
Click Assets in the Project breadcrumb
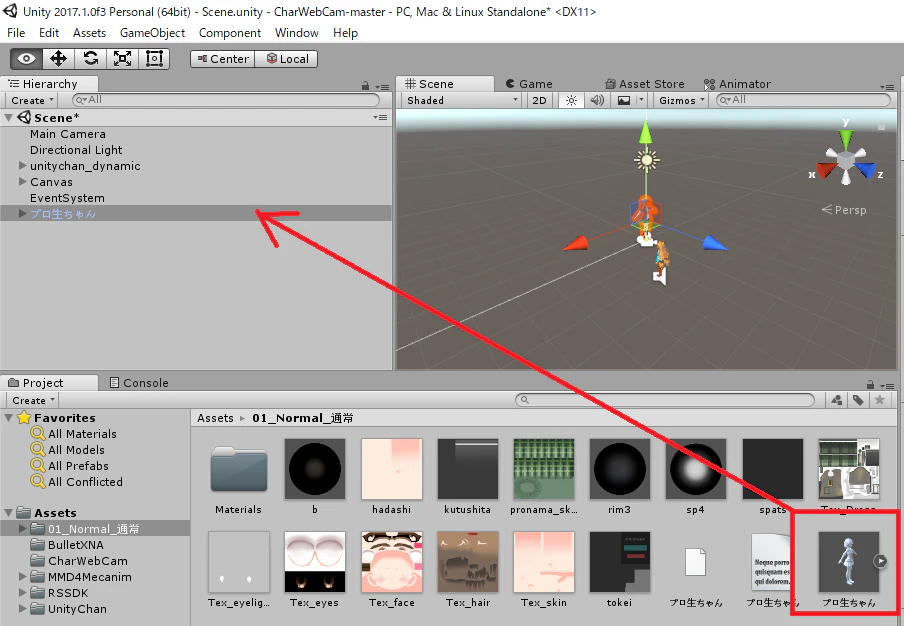click(x=215, y=418)
